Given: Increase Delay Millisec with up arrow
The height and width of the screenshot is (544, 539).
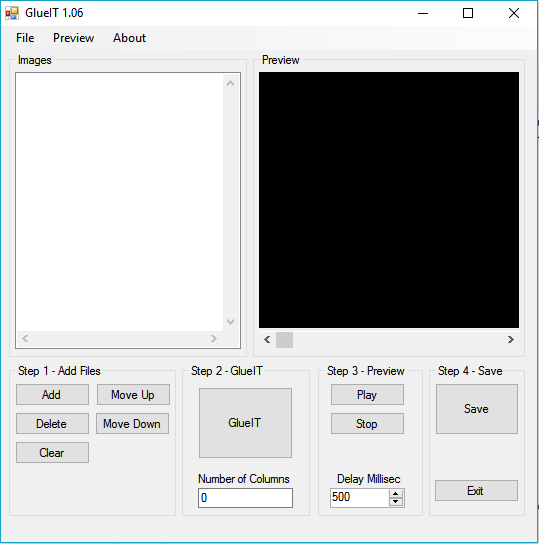Looking at the screenshot, I should [396, 493].
